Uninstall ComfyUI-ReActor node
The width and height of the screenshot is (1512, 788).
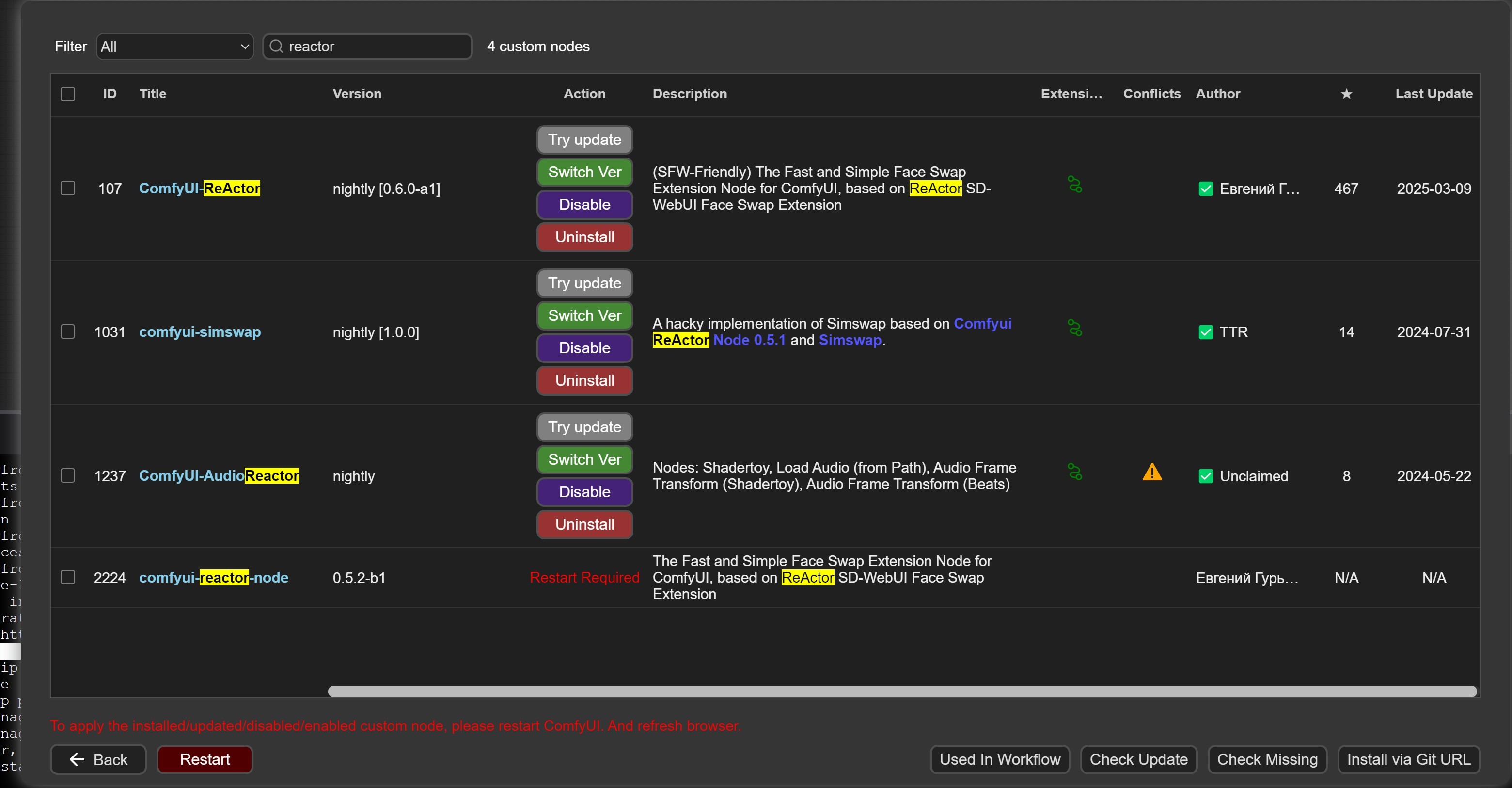click(x=584, y=237)
